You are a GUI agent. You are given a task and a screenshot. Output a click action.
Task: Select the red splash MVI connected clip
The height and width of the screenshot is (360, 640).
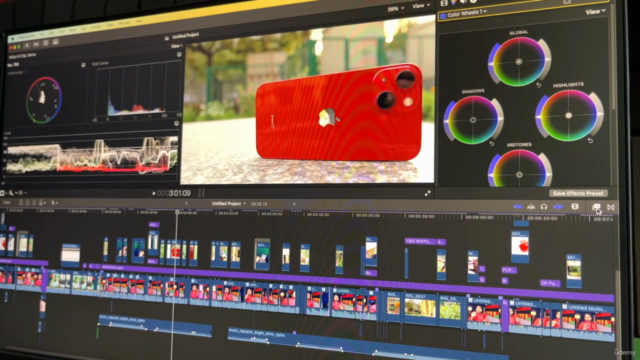(x=520, y=247)
